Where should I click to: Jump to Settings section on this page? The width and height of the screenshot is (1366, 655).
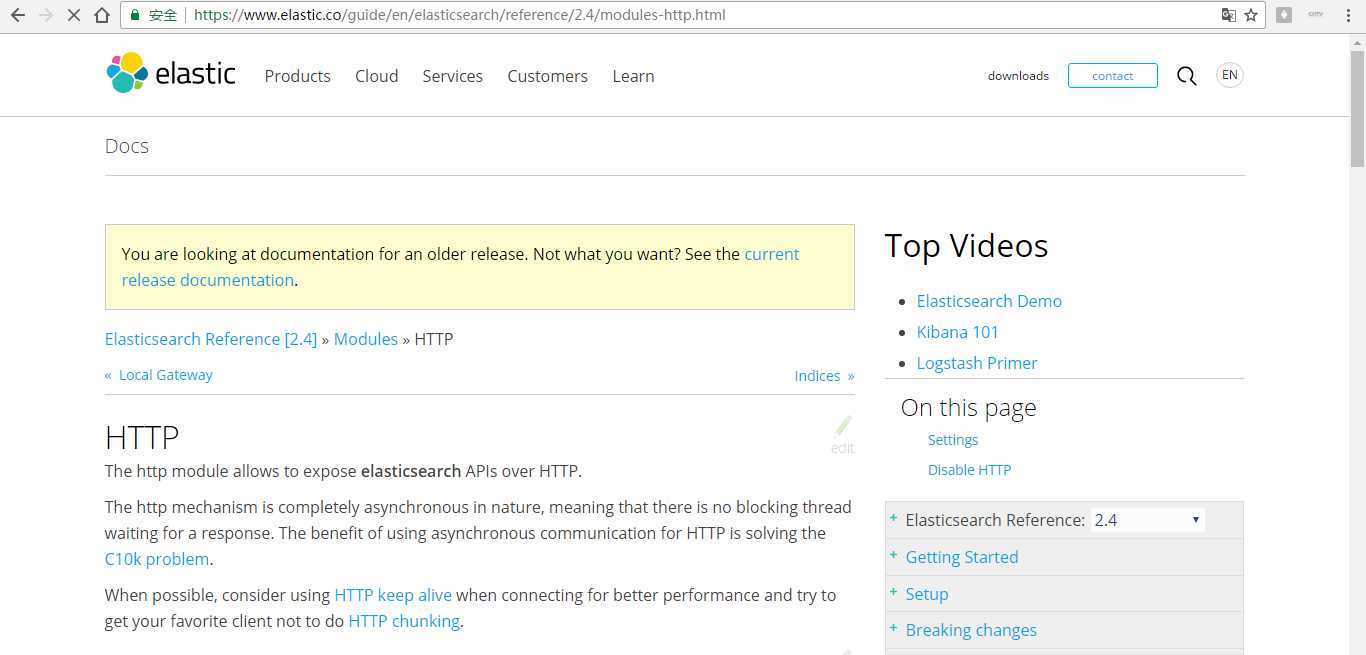953,440
